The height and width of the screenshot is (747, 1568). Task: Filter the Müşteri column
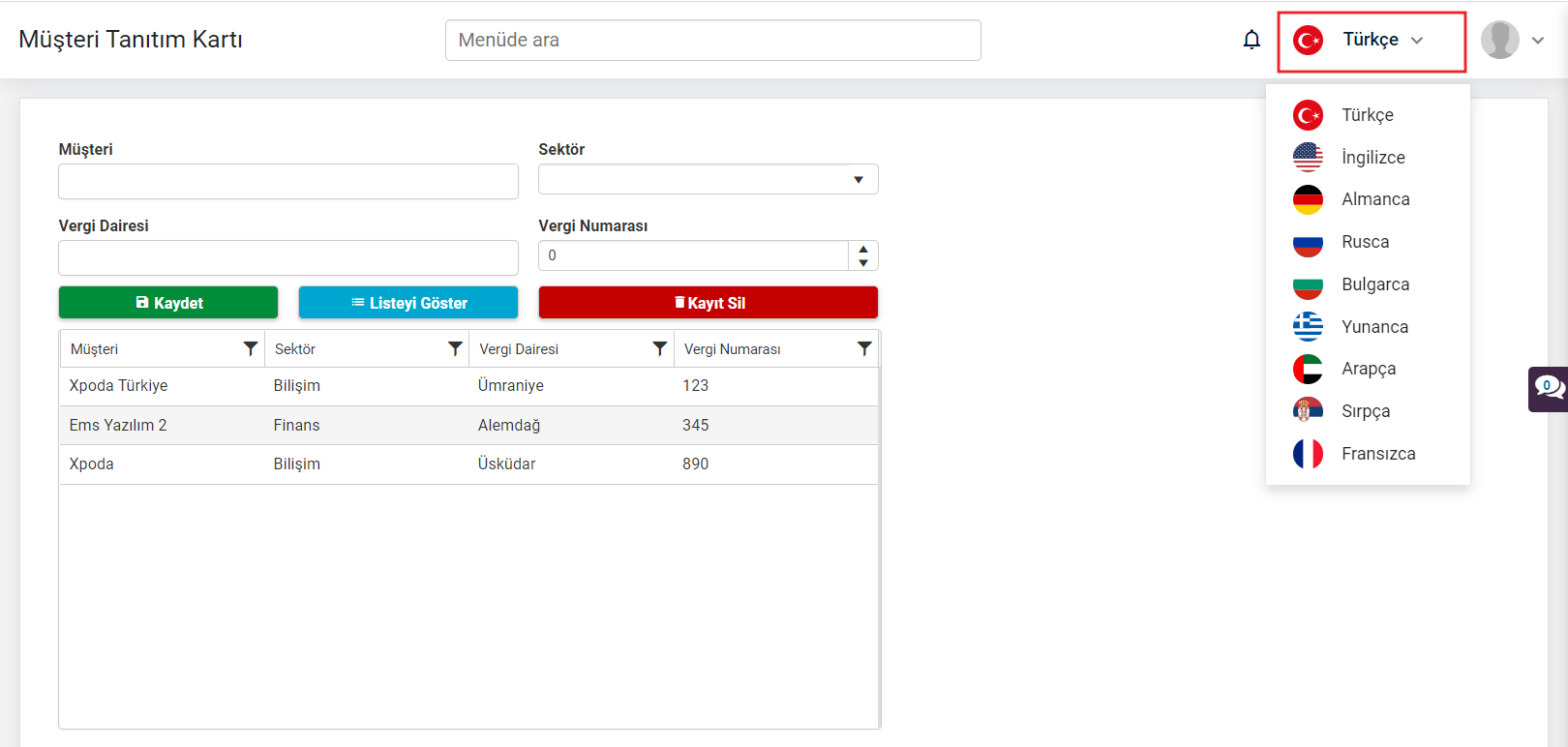pyautogui.click(x=251, y=348)
